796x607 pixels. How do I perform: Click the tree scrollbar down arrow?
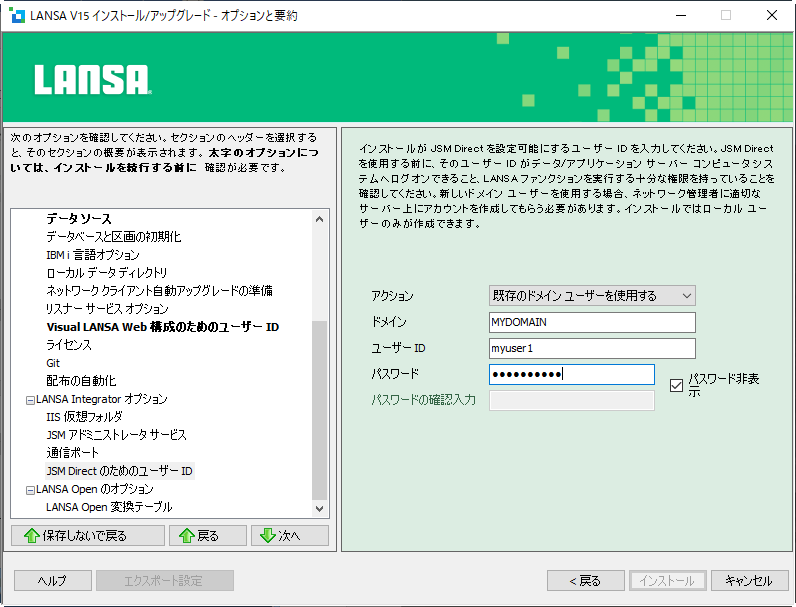319,509
